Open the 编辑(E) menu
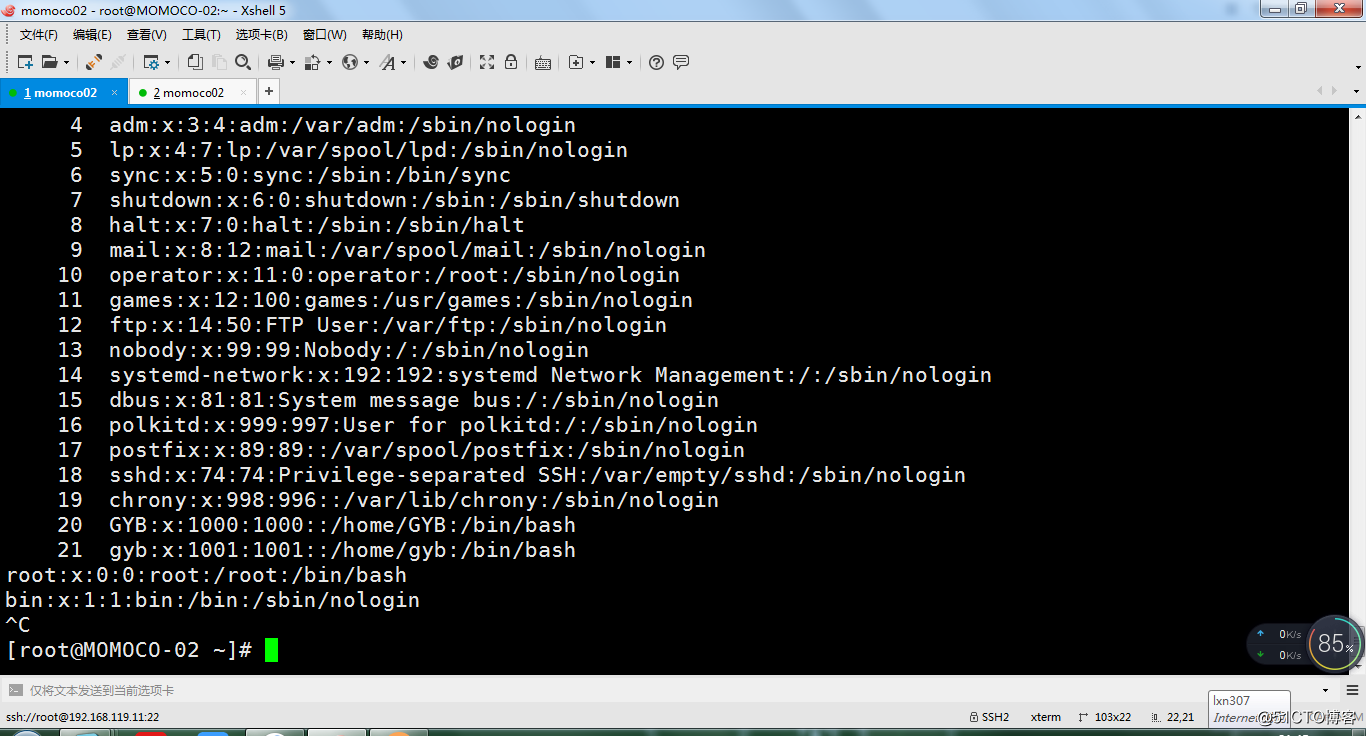 [92, 35]
